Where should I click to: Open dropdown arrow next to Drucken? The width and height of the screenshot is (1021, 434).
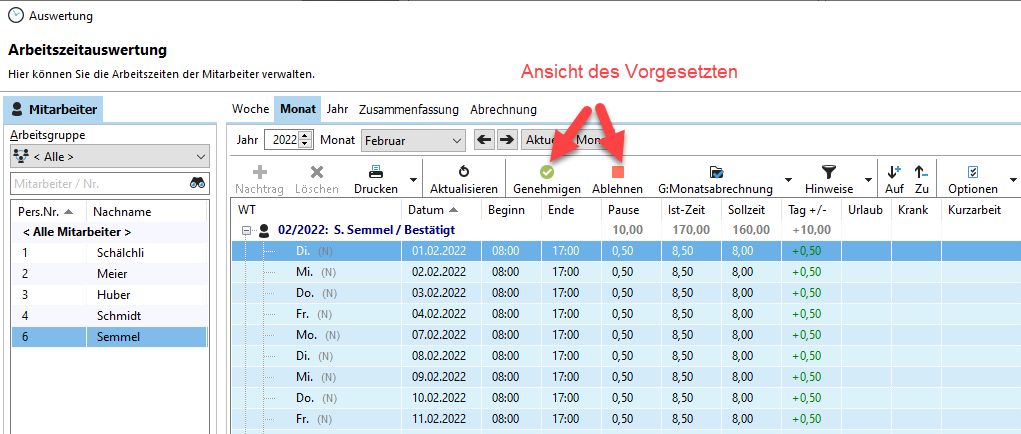click(413, 182)
